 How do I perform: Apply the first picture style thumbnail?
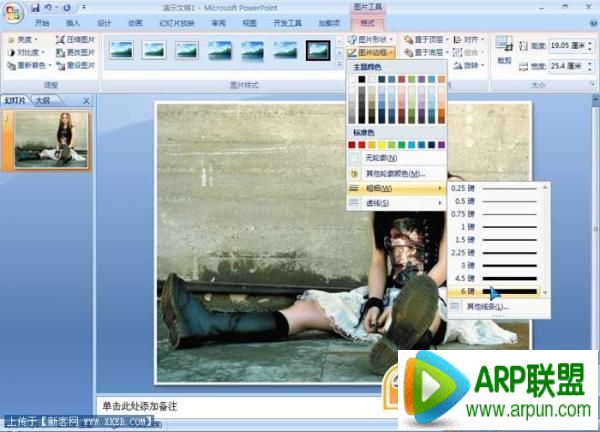pyautogui.click(x=121, y=50)
